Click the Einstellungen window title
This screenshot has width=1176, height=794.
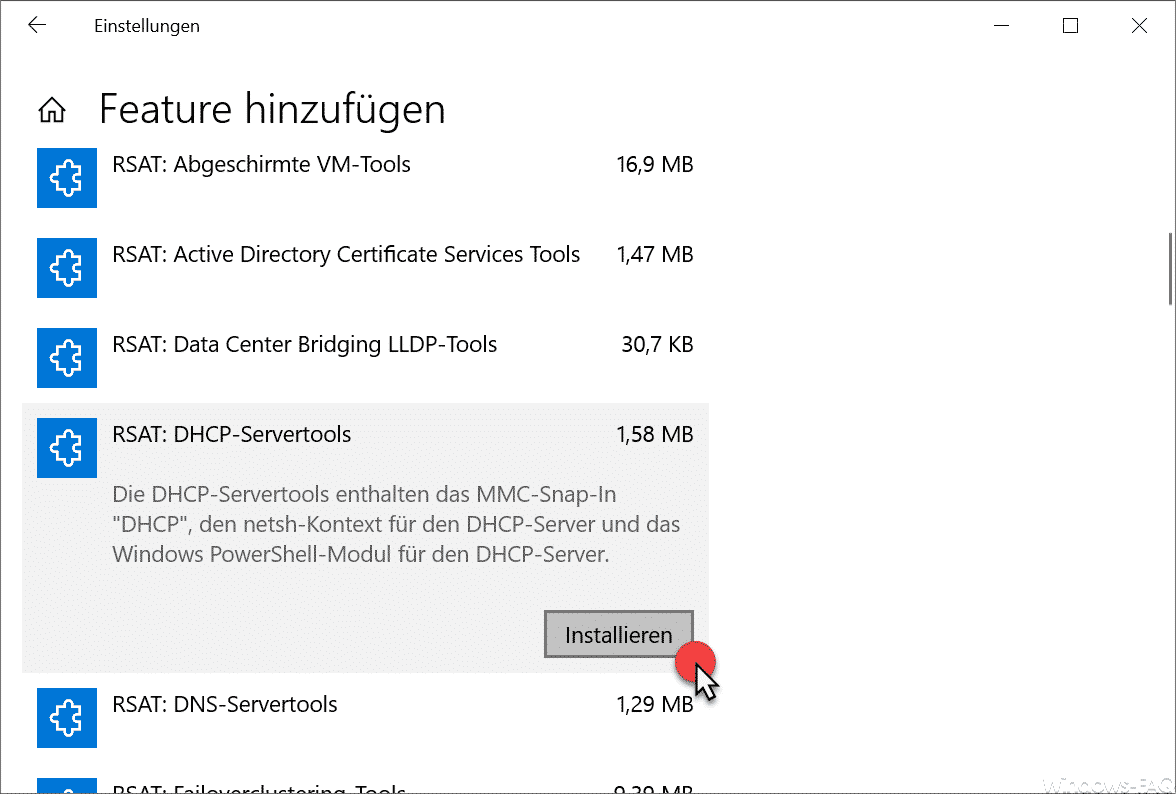[147, 25]
